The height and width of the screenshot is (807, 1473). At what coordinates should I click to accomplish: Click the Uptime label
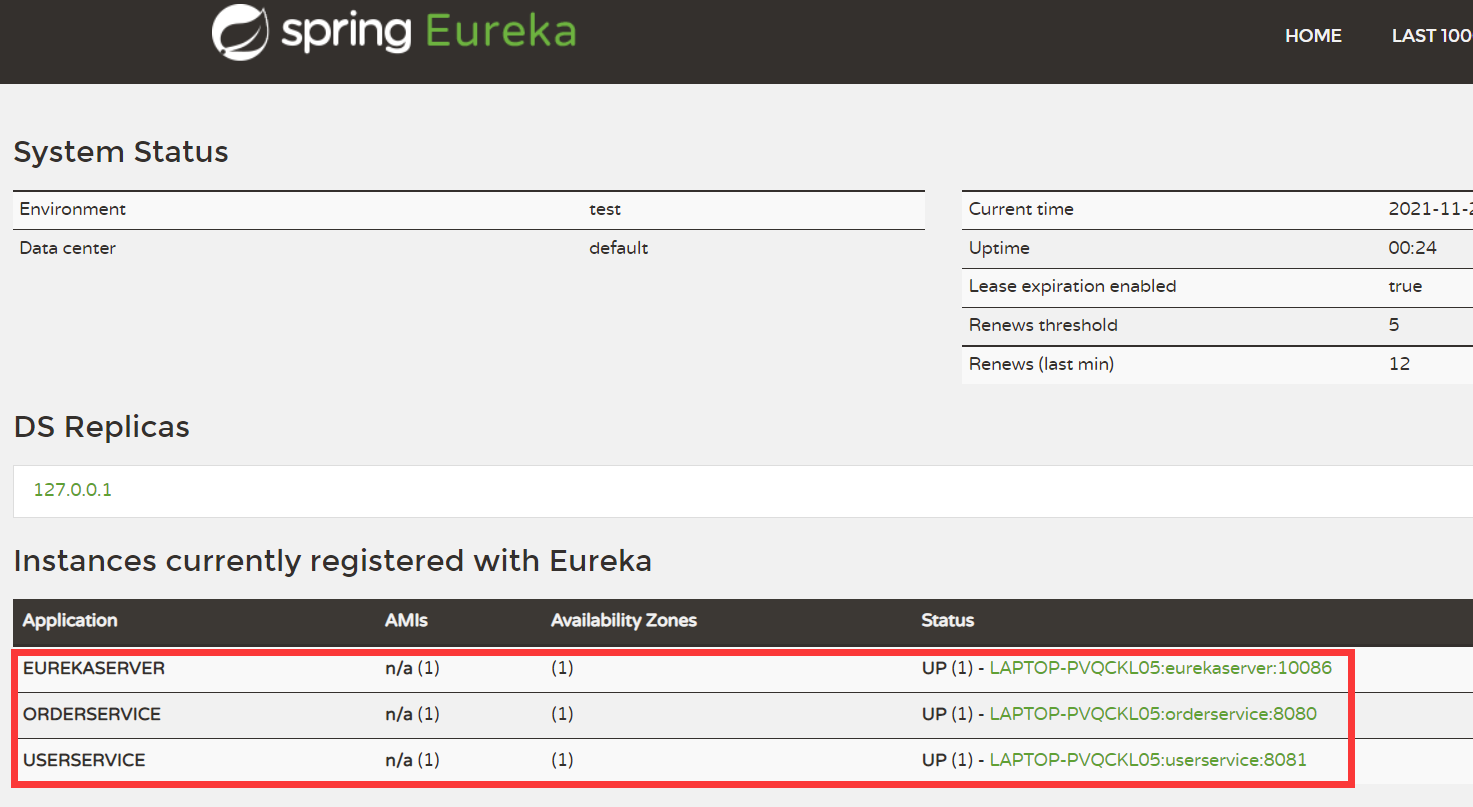tap(999, 248)
